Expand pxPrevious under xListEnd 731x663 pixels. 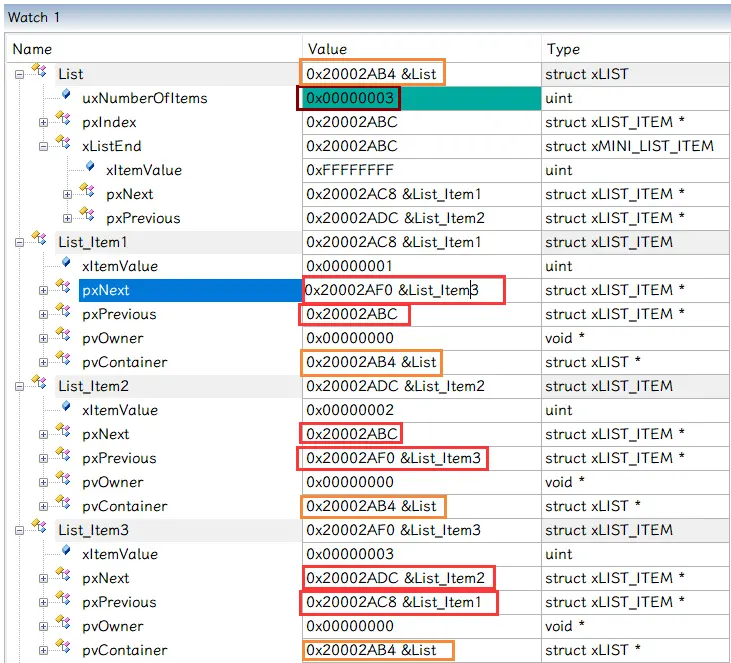pyautogui.click(x=68, y=218)
